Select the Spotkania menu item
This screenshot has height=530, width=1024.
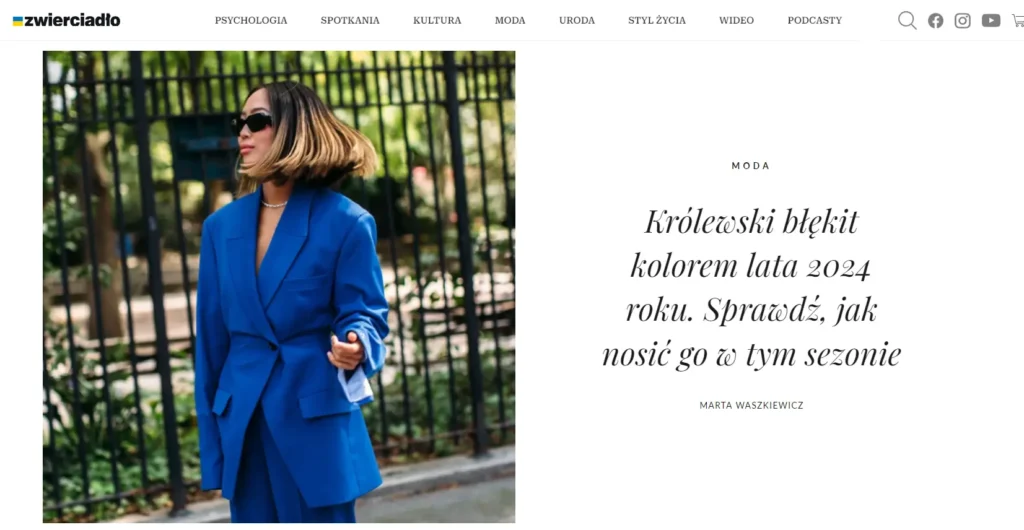[x=350, y=20]
